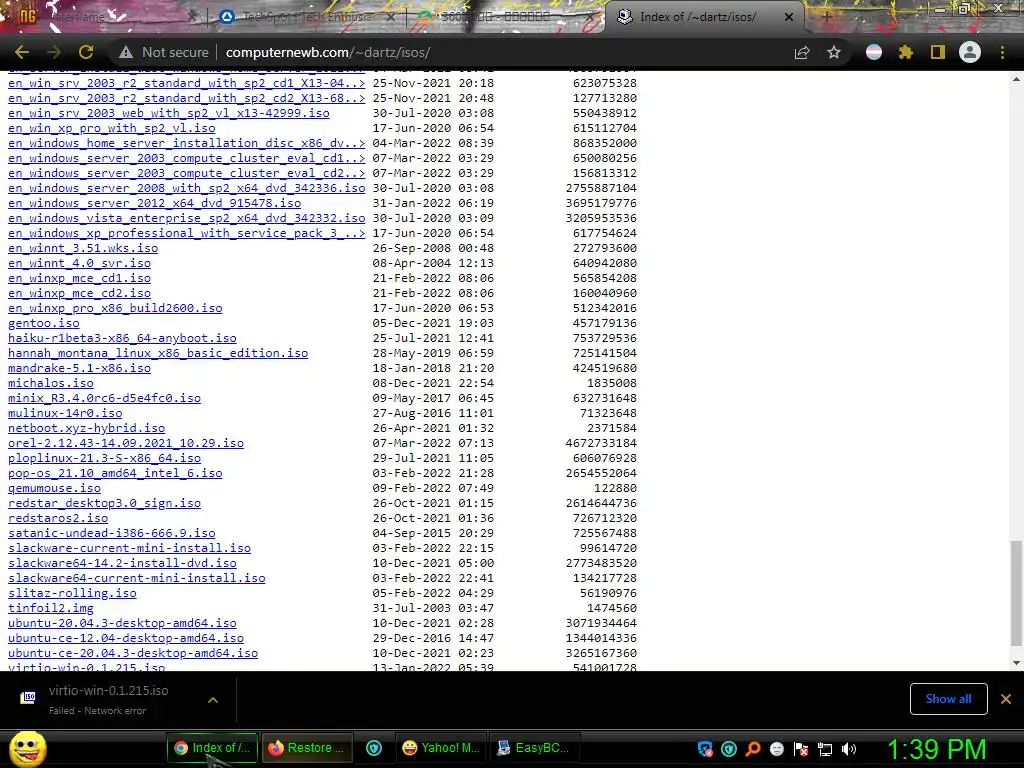Click pop-os_21.10_amd64_intel_6.iso link
The height and width of the screenshot is (768, 1024).
pos(115,473)
